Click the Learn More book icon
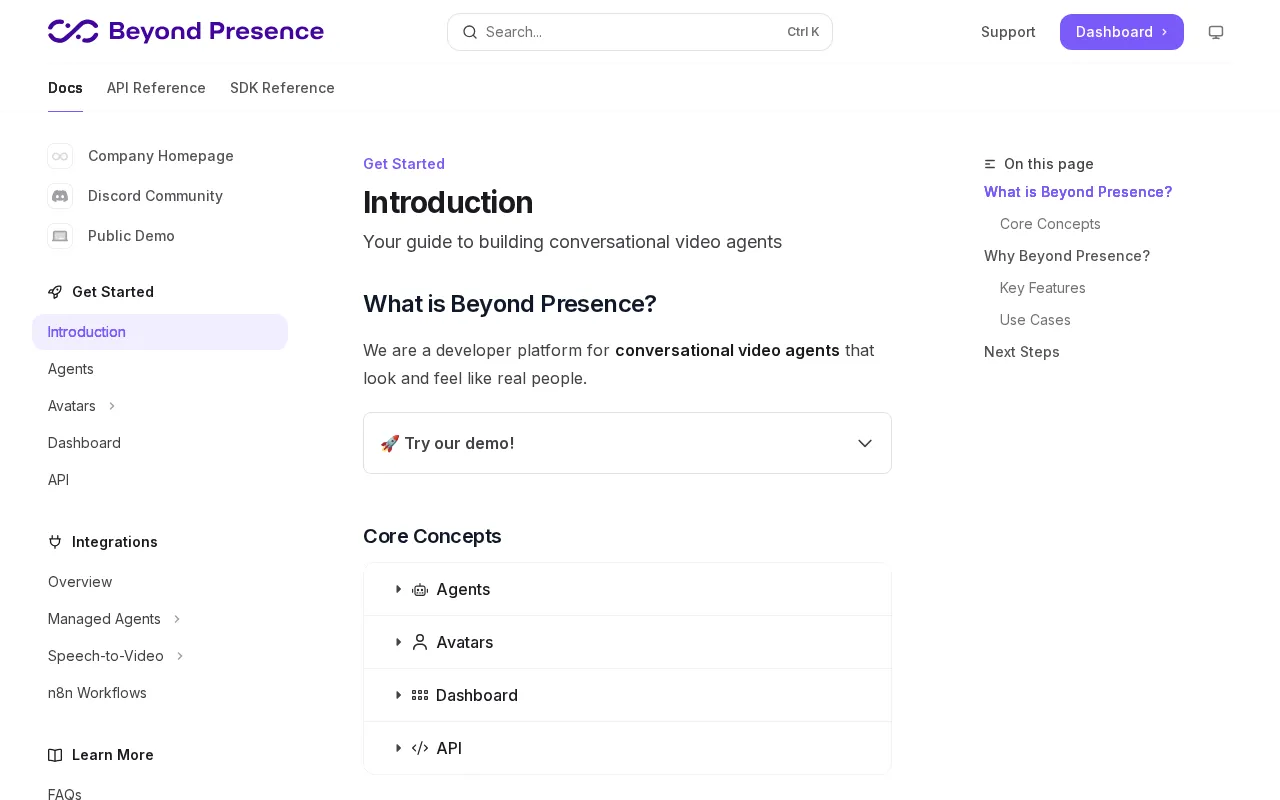1280x800 pixels. tap(55, 755)
